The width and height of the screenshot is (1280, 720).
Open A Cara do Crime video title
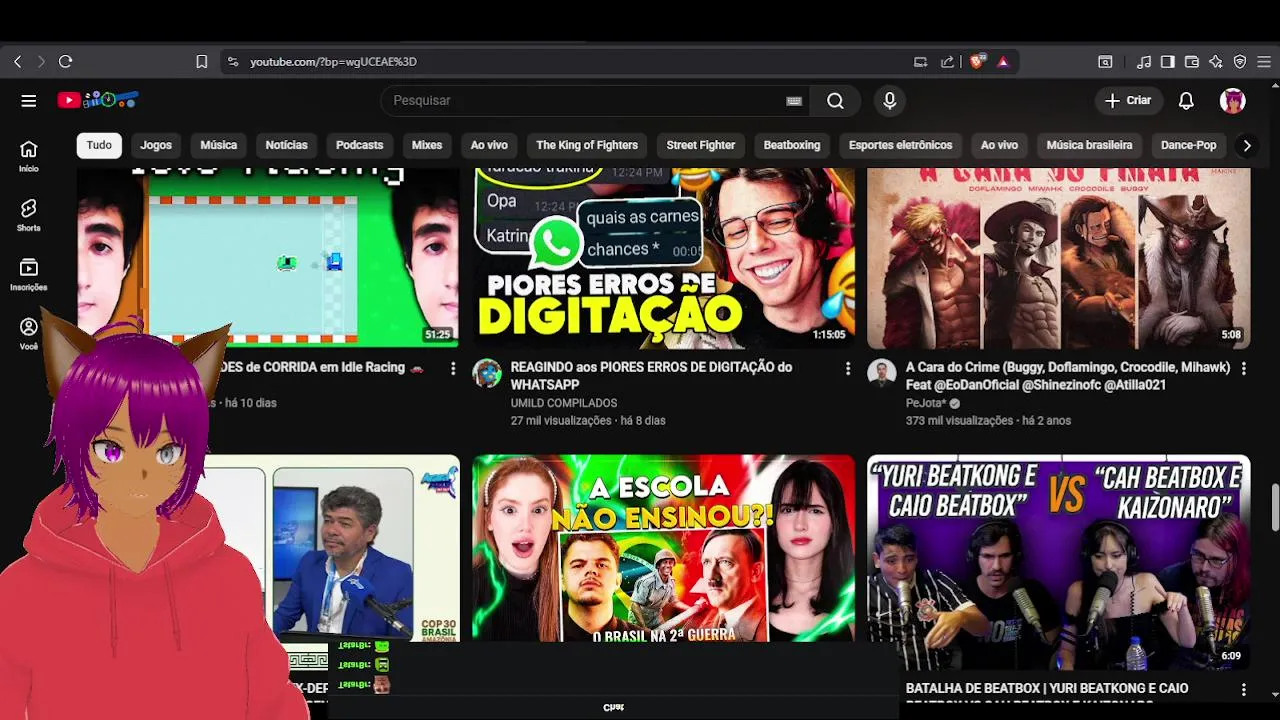[1067, 376]
